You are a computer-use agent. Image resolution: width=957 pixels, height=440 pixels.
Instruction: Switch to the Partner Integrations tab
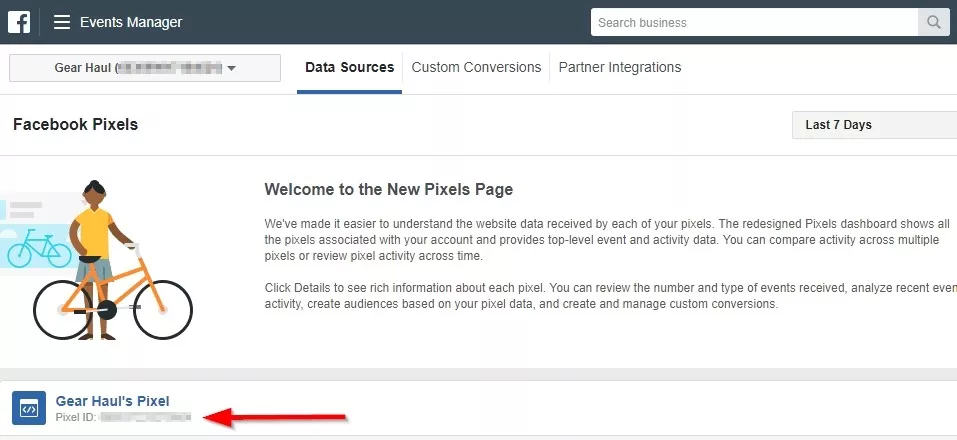(x=620, y=68)
